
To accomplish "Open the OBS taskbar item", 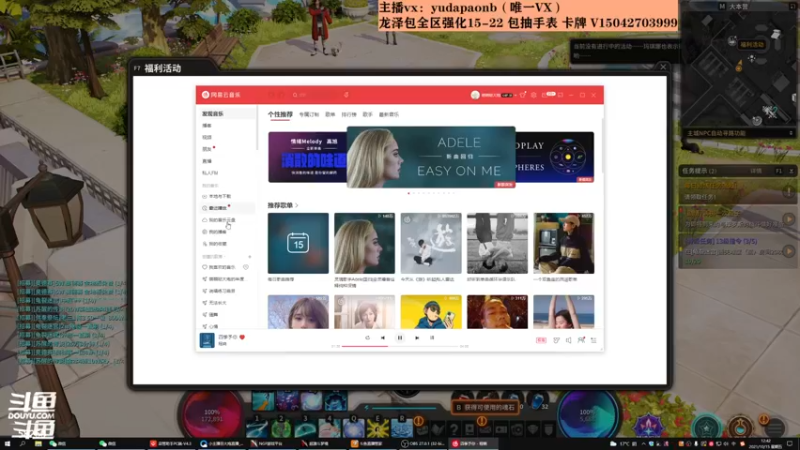I will pyautogui.click(x=421, y=444).
